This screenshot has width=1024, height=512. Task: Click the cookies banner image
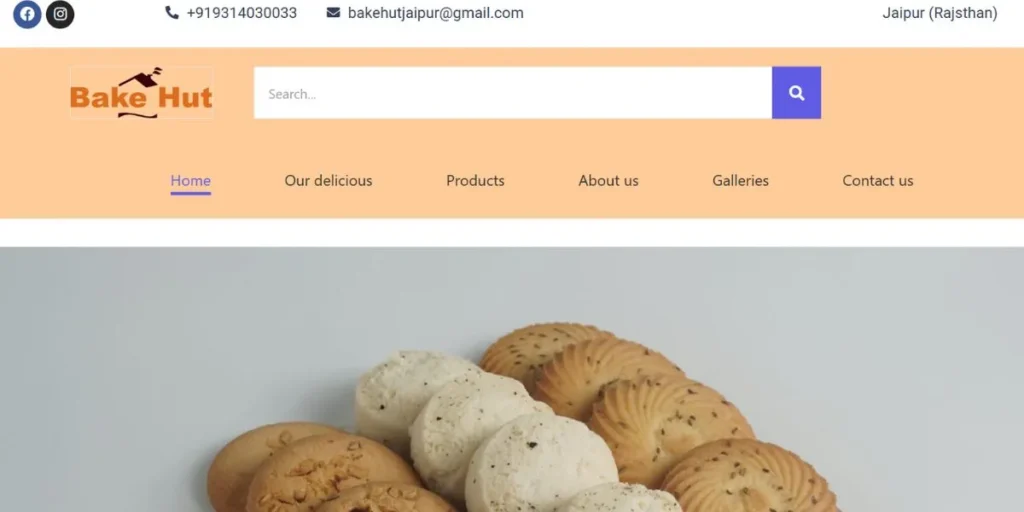[x=512, y=379]
